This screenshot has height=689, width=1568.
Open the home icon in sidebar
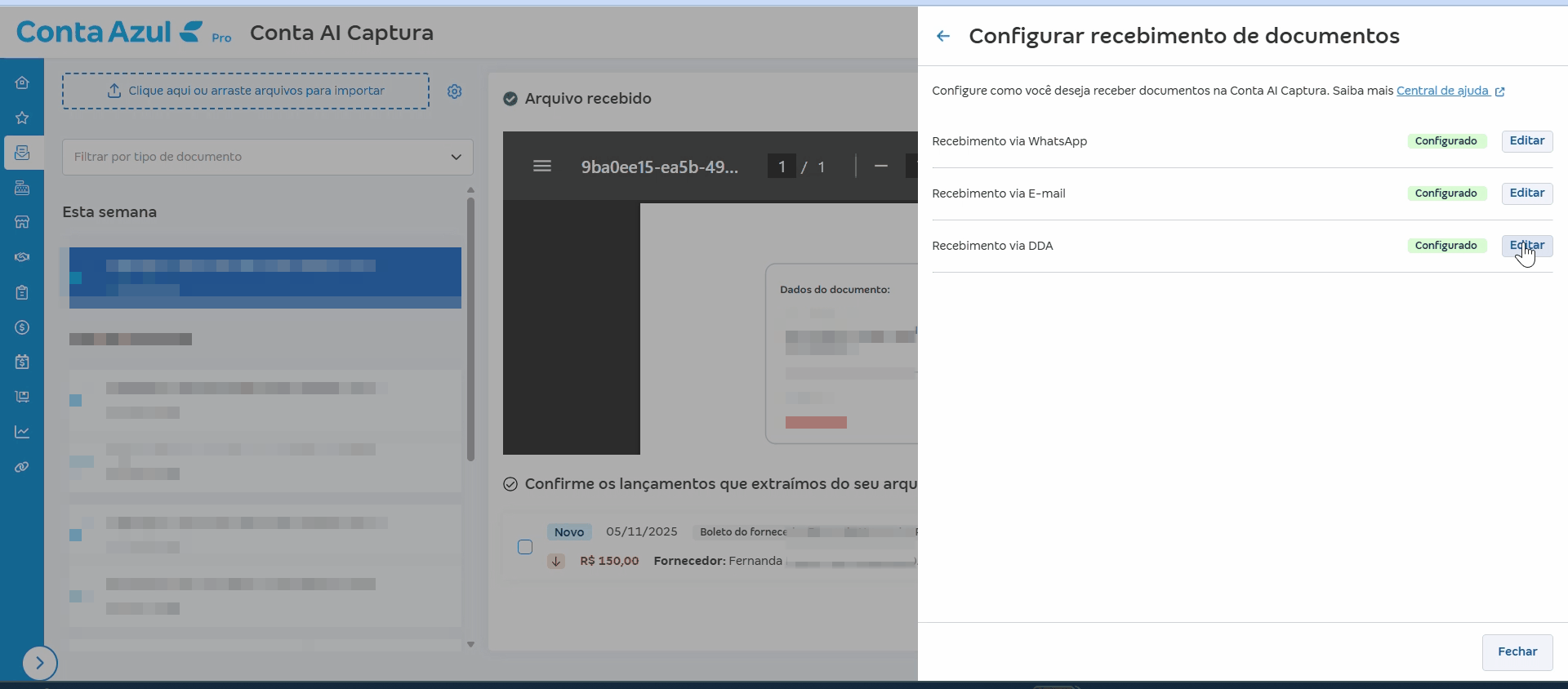pos(22,82)
